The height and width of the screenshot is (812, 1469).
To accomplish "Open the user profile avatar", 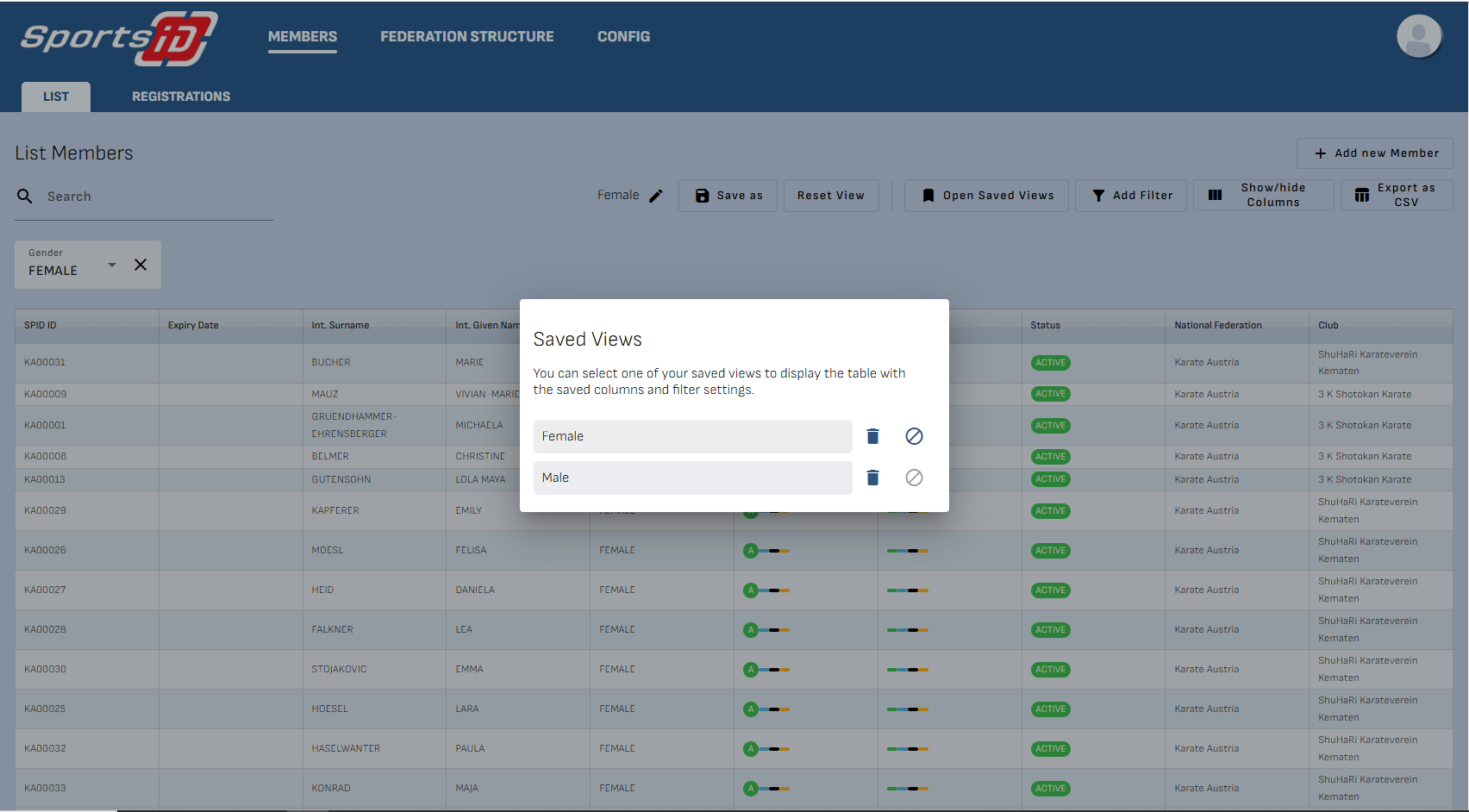I will (x=1419, y=36).
